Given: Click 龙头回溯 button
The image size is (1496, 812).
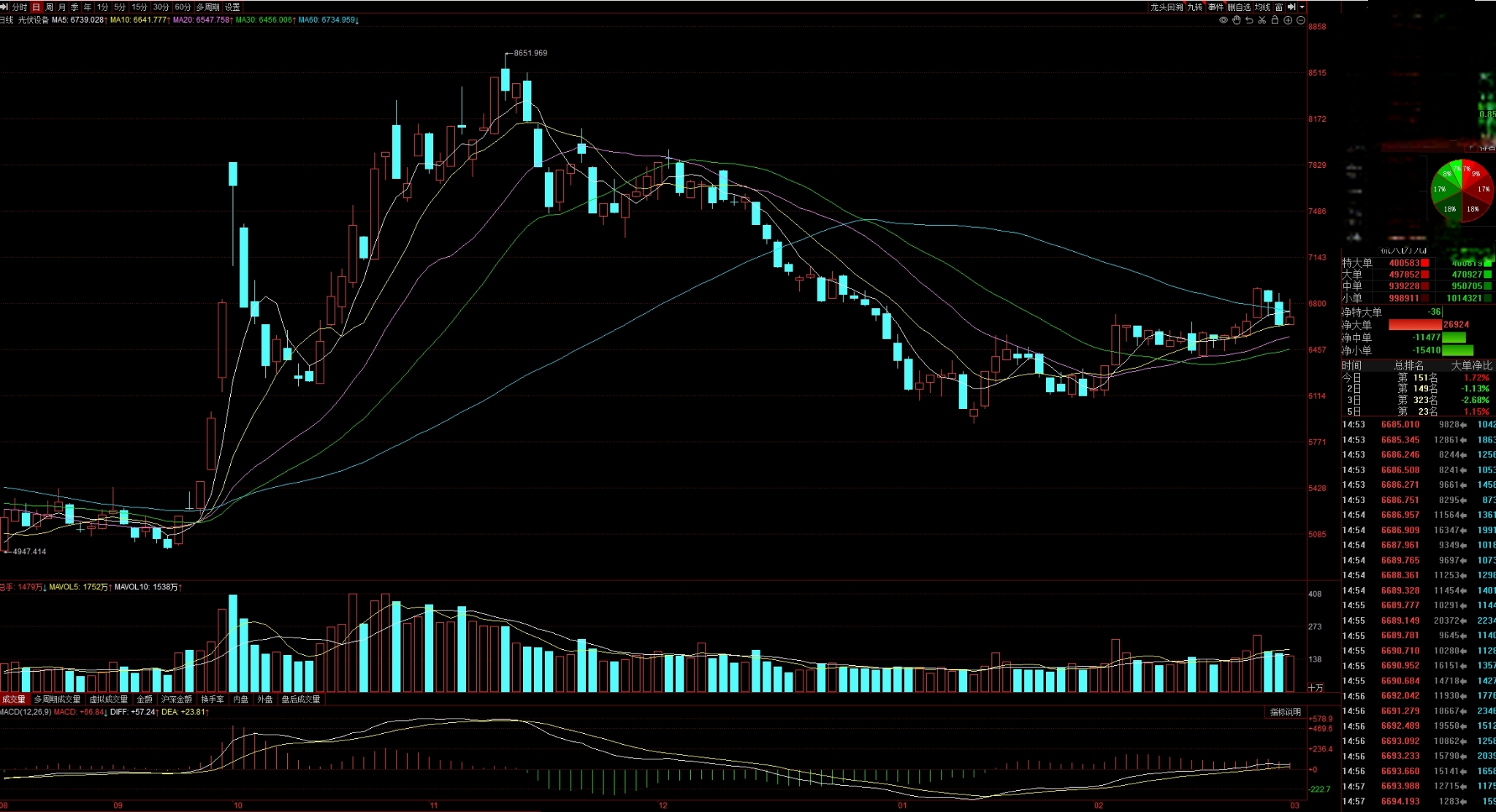Looking at the screenshot, I should 1167,7.
